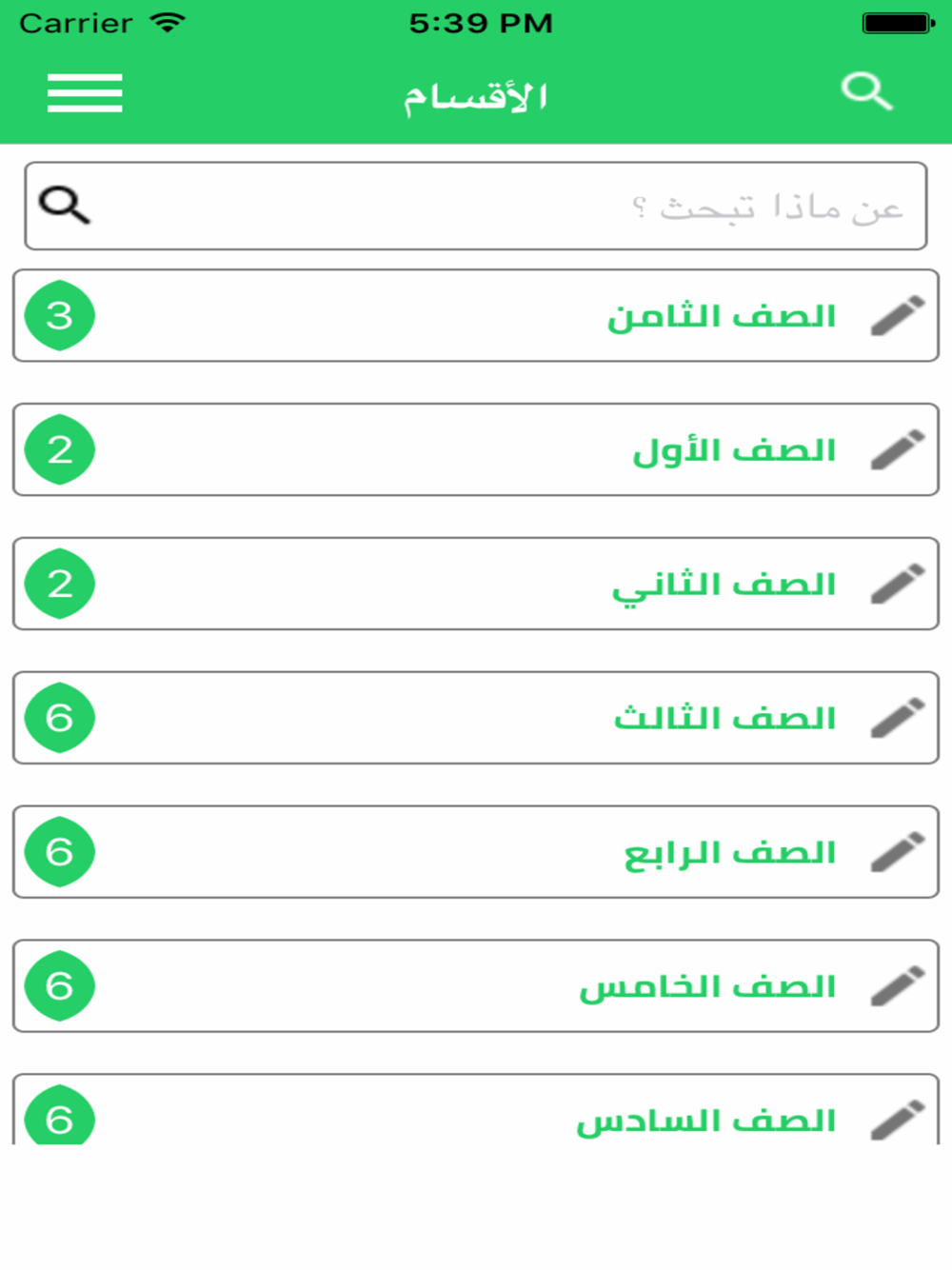Edit pencil icon for الصف الثالث
The height and width of the screenshot is (1270, 952).
898,718
